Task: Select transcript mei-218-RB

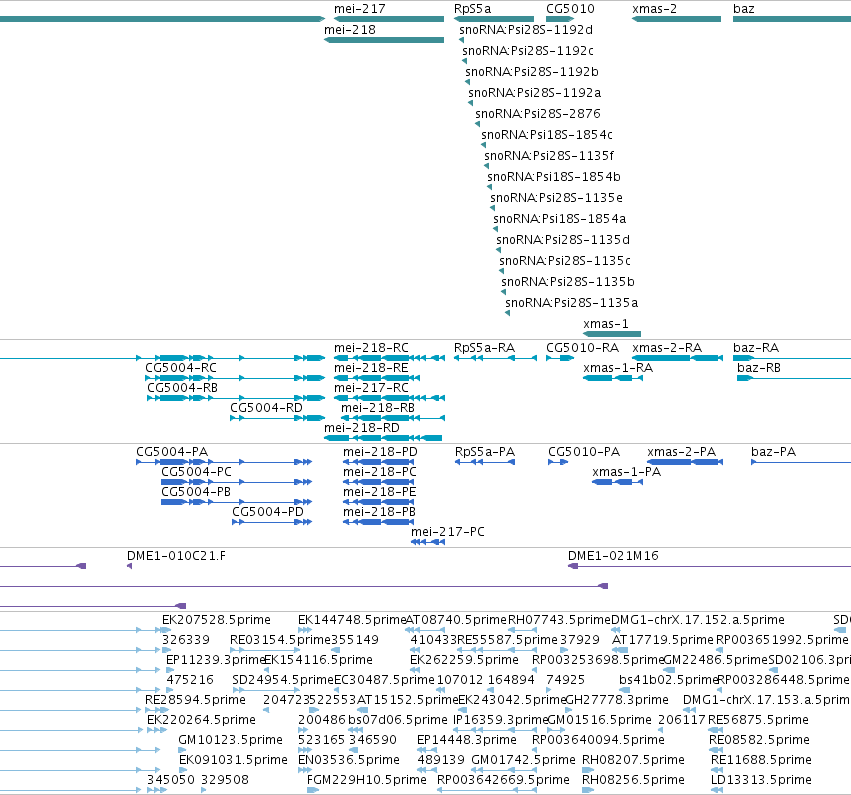Action: click(378, 408)
